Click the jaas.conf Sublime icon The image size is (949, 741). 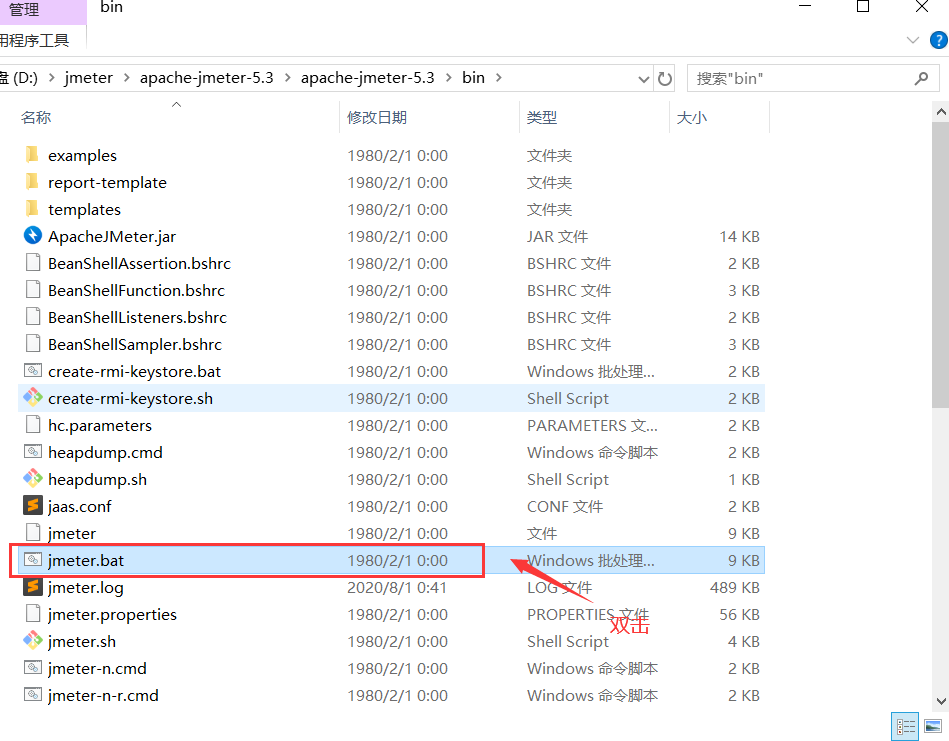tap(33, 506)
